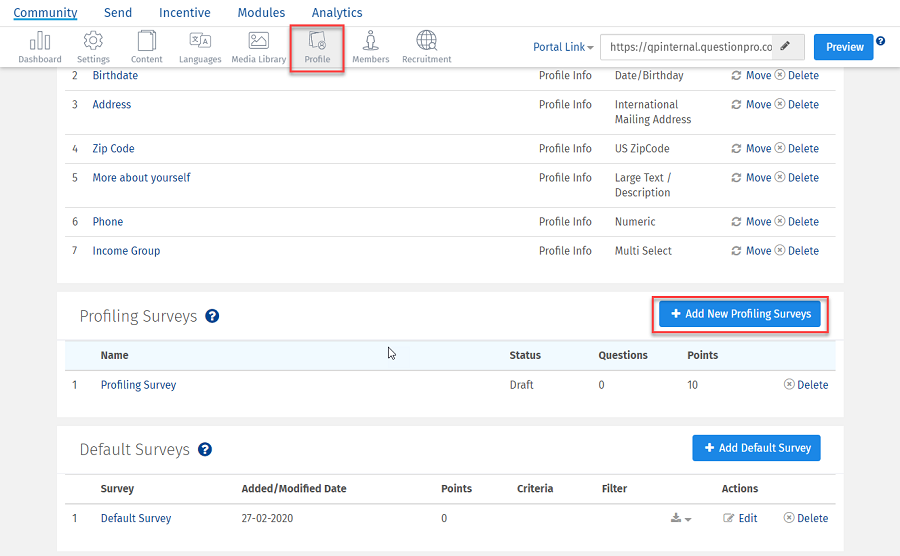Screen dimensions: 900x556
Task: Switch to the Analytics tab
Action: pos(337,13)
